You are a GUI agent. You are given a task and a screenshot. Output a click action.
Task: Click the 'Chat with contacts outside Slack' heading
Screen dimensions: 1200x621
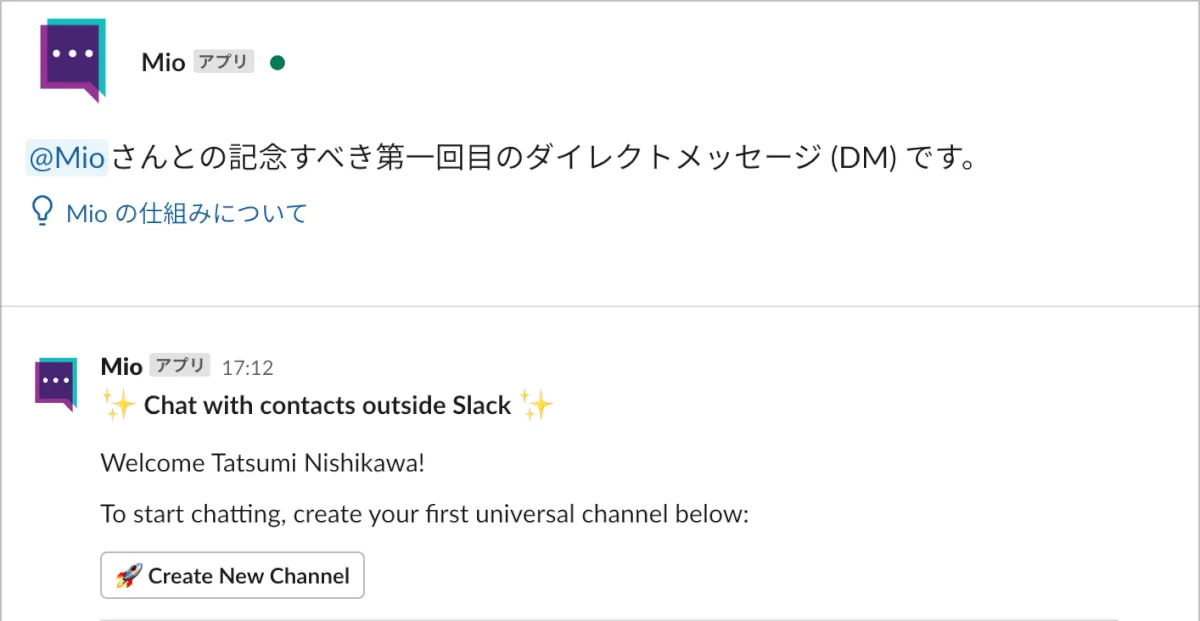click(x=328, y=405)
